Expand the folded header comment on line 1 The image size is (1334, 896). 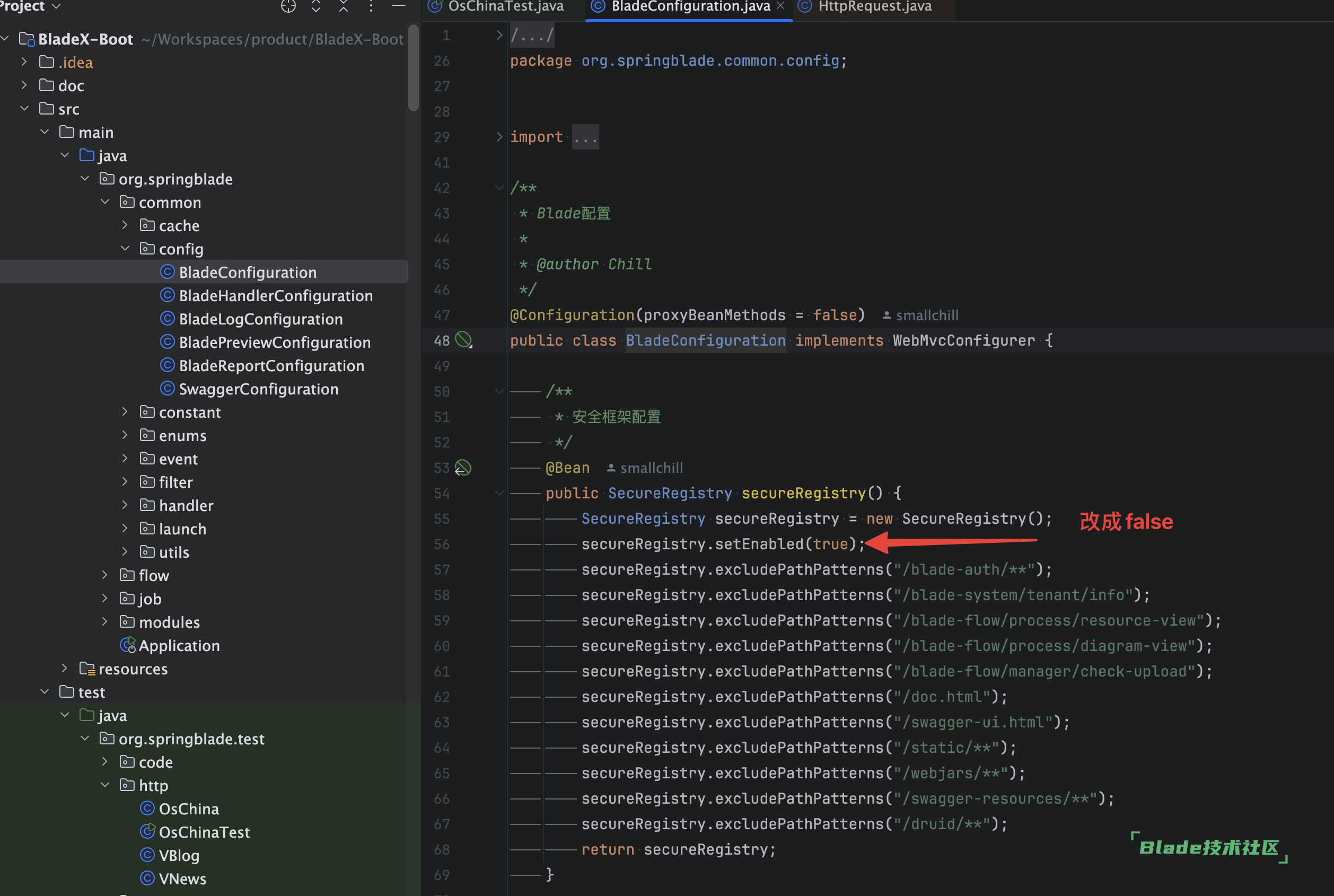pyautogui.click(x=499, y=36)
